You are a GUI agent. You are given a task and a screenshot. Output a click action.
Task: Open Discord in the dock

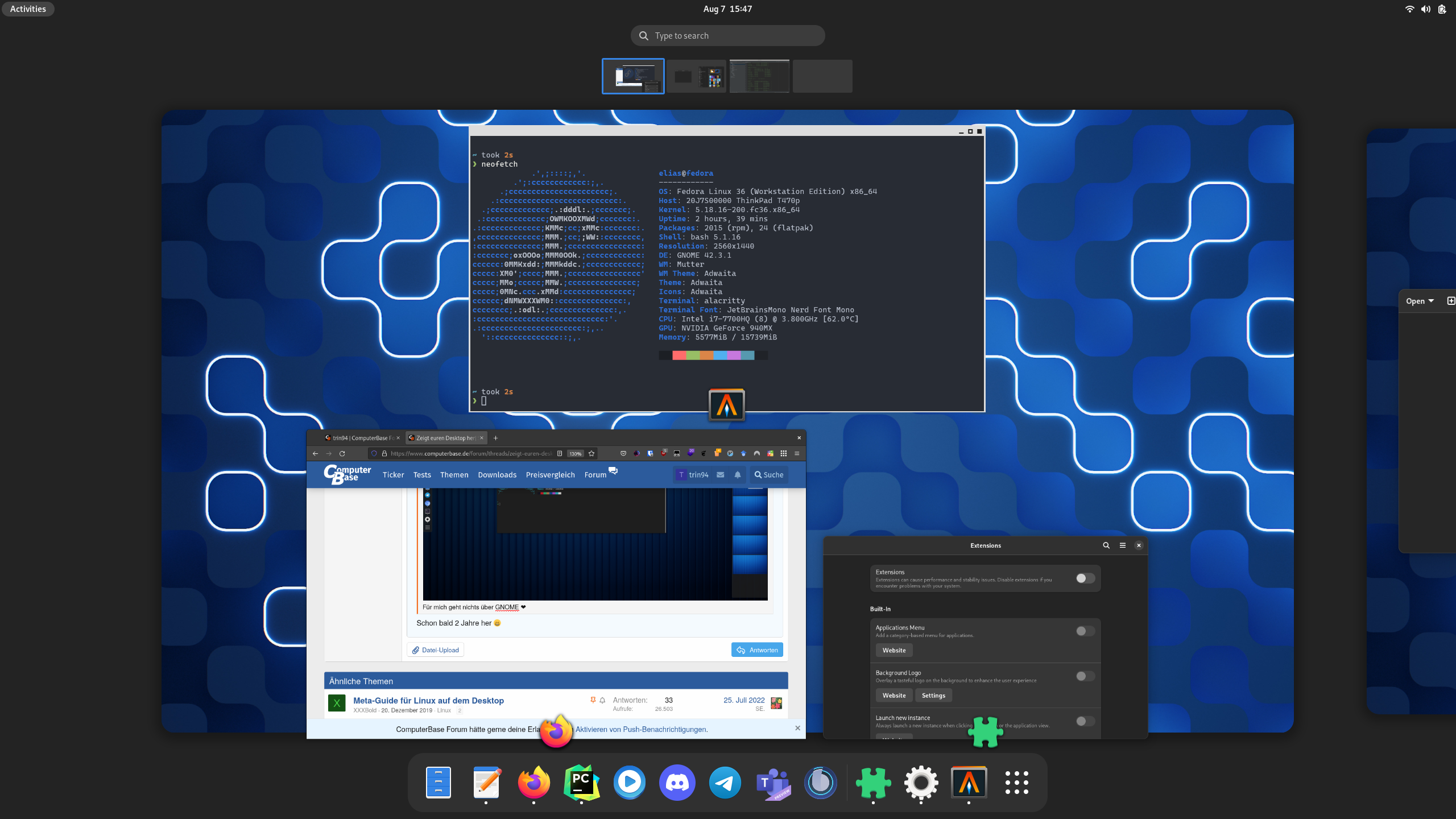point(677,783)
